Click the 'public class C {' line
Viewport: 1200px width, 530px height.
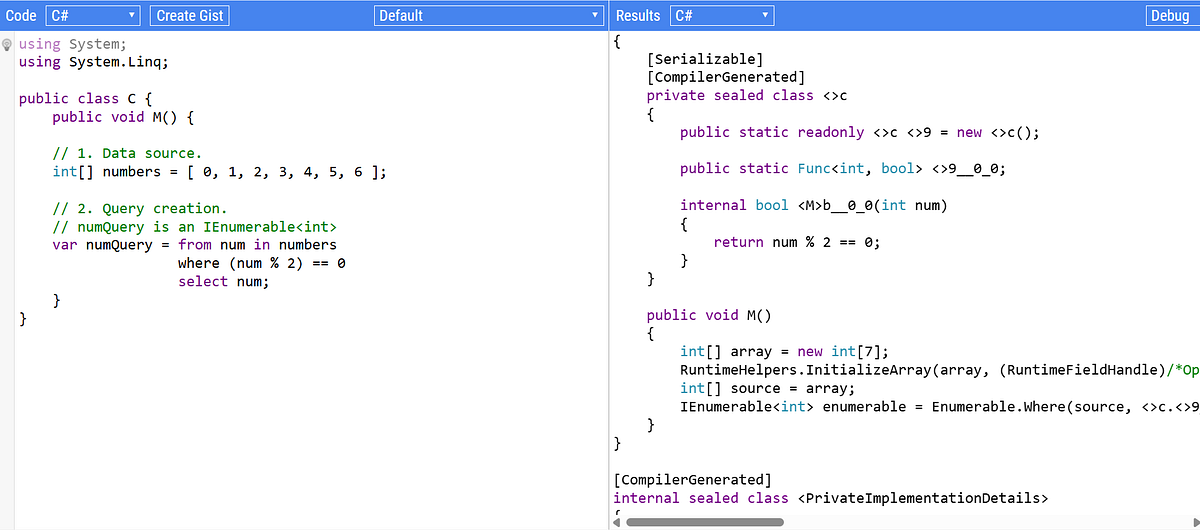tap(85, 99)
